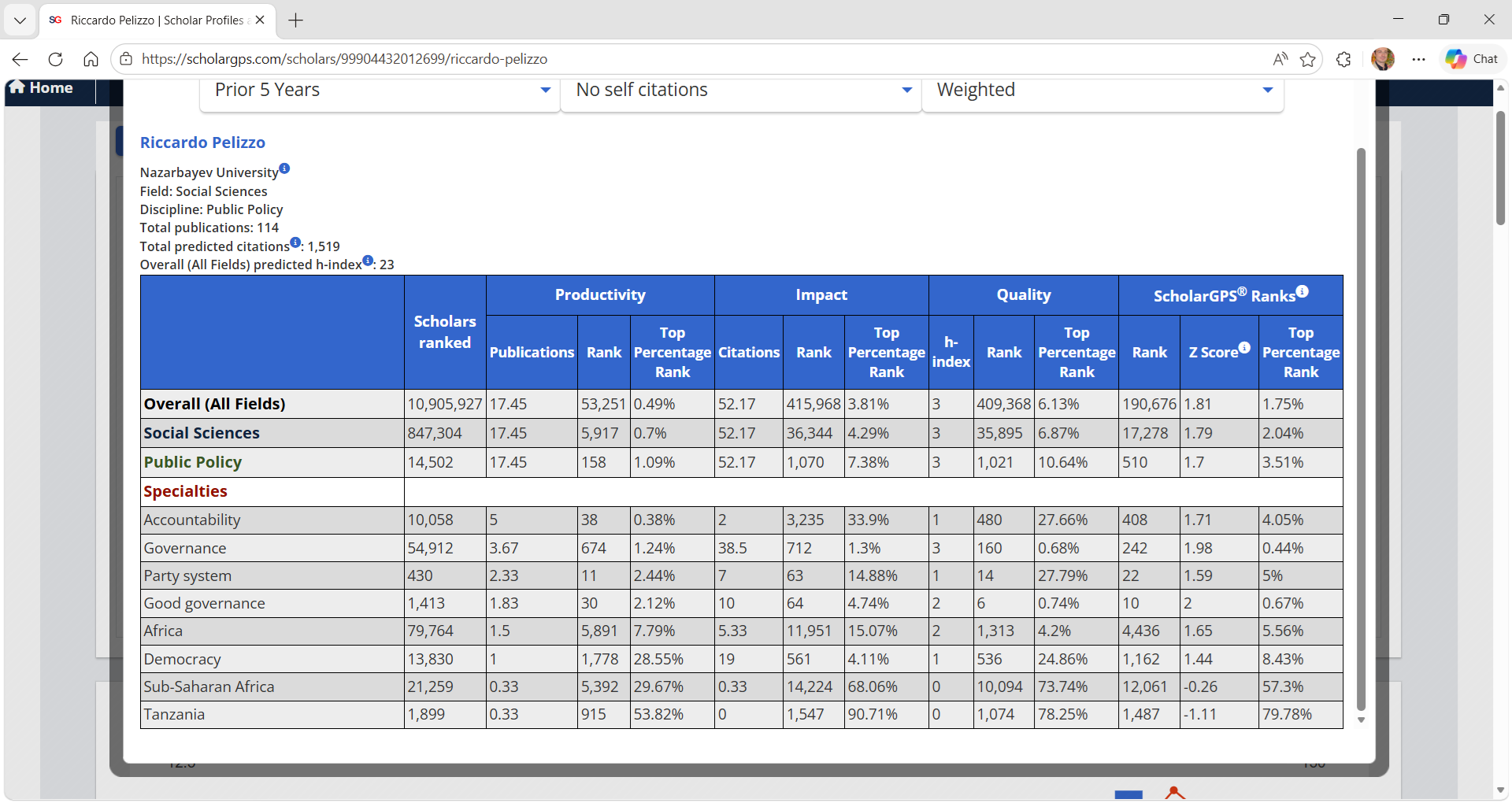Click the browser back arrow
This screenshot has height=803, width=1512.
20,59
